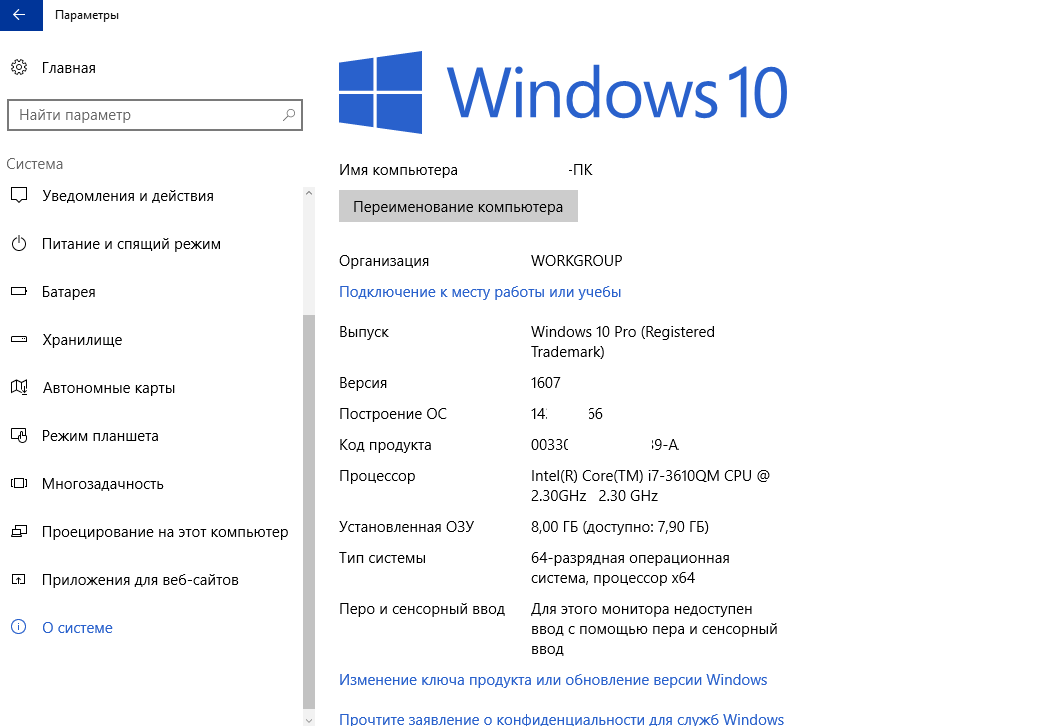The width and height of the screenshot is (1045, 726).
Task: Click the О системе info icon
Action: click(18, 628)
